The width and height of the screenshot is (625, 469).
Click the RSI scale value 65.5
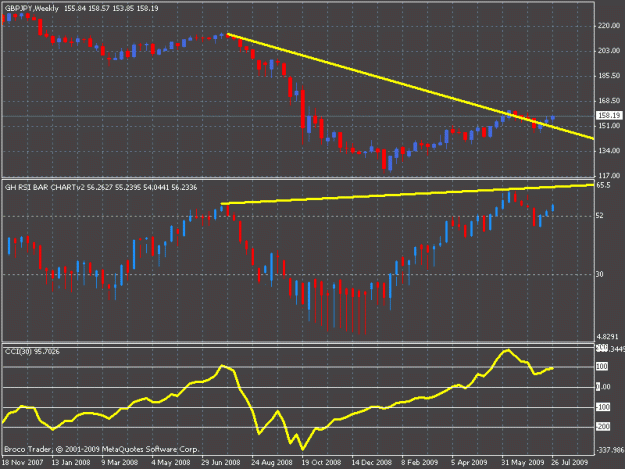604,185
